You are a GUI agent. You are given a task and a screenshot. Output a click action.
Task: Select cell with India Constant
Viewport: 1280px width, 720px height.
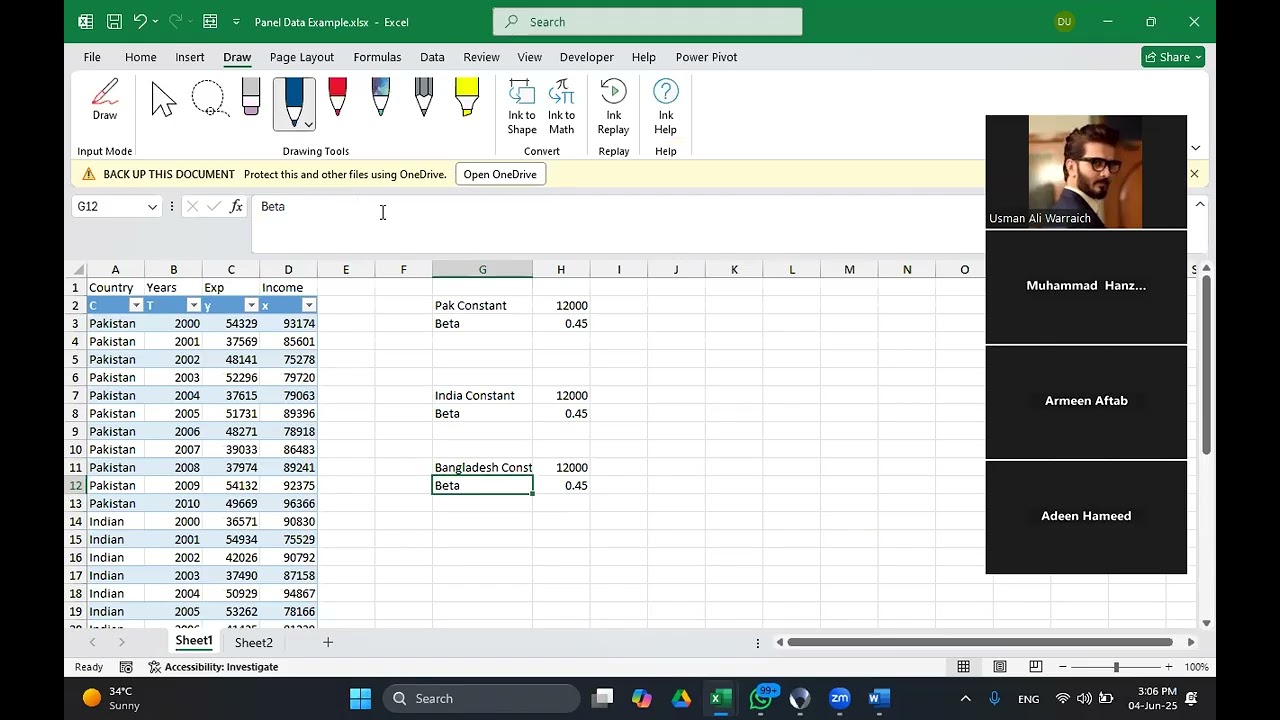pos(482,396)
